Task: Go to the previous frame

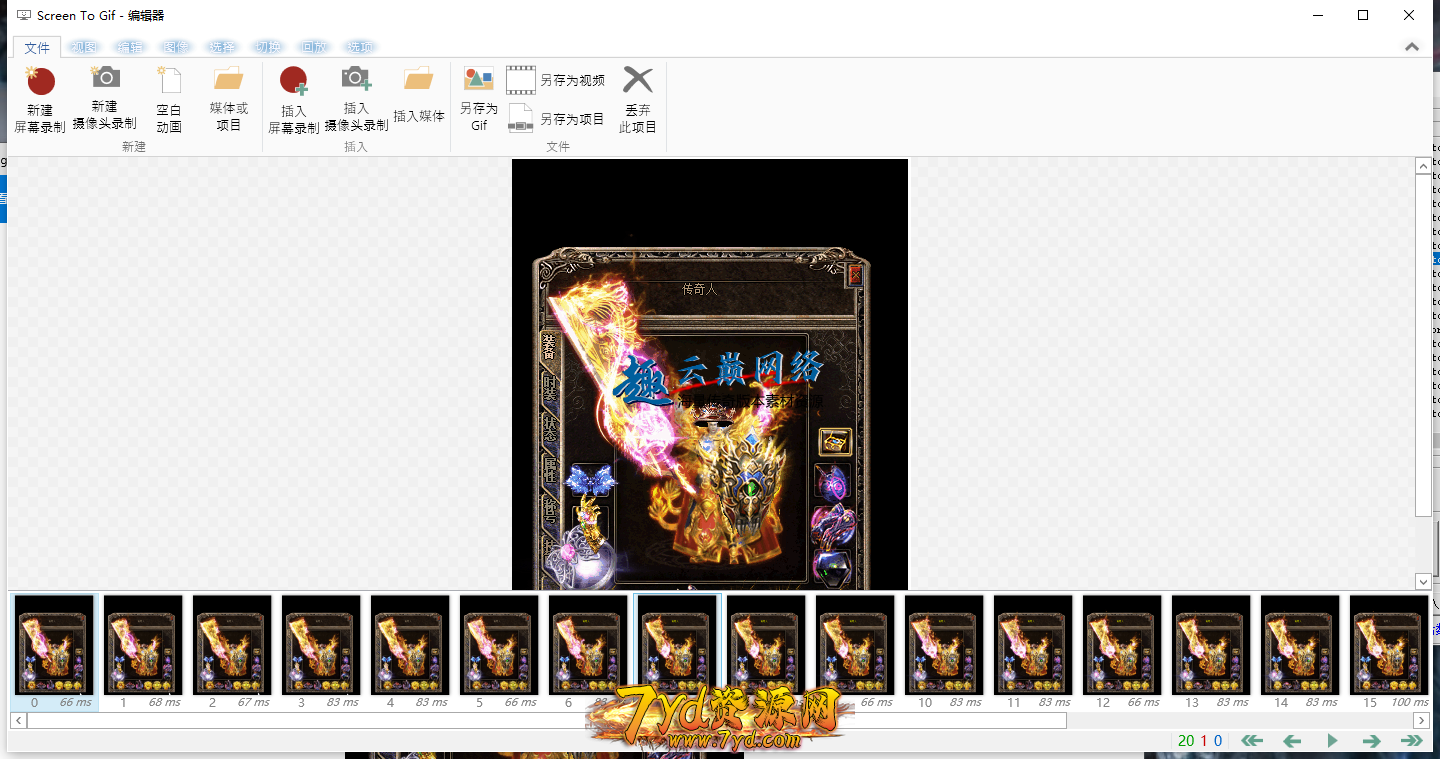Action: [1292, 741]
